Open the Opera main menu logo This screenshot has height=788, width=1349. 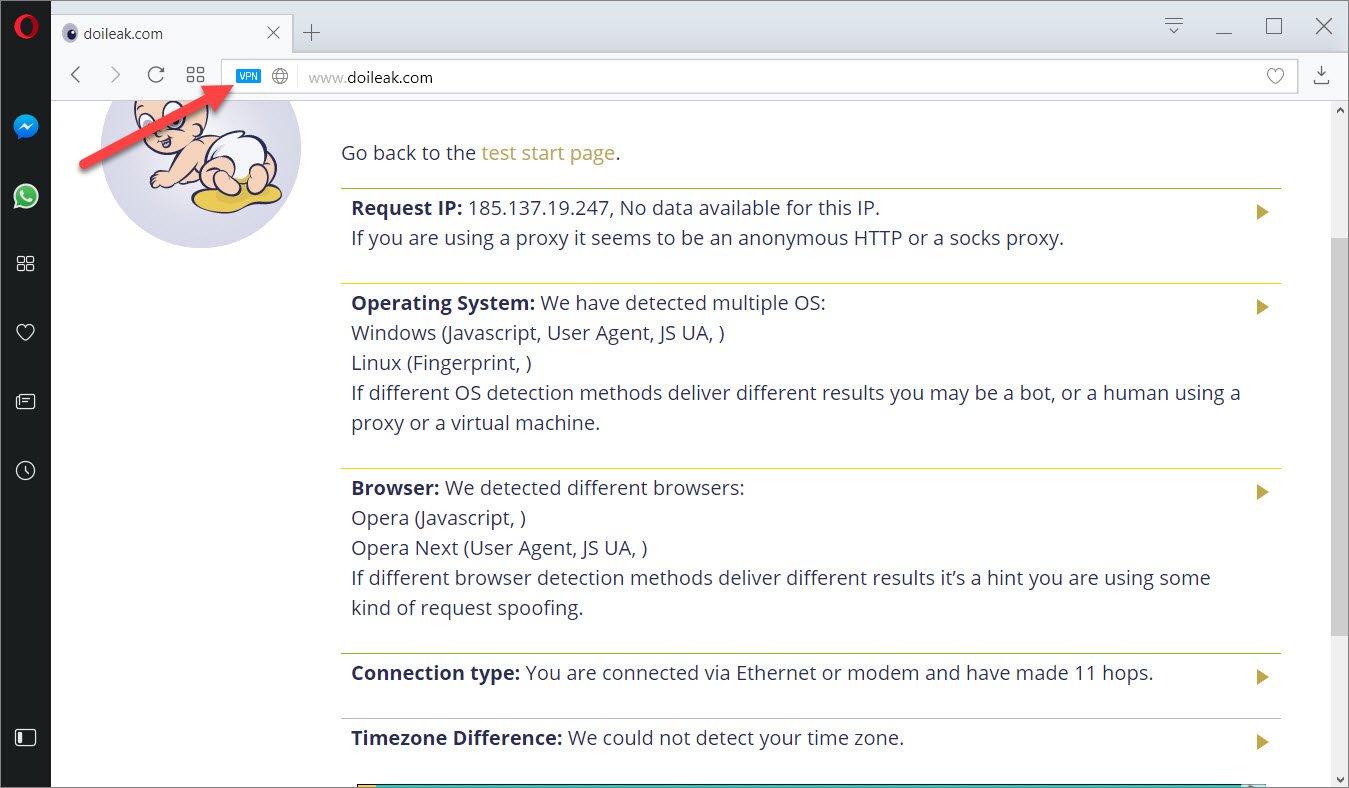pos(26,27)
